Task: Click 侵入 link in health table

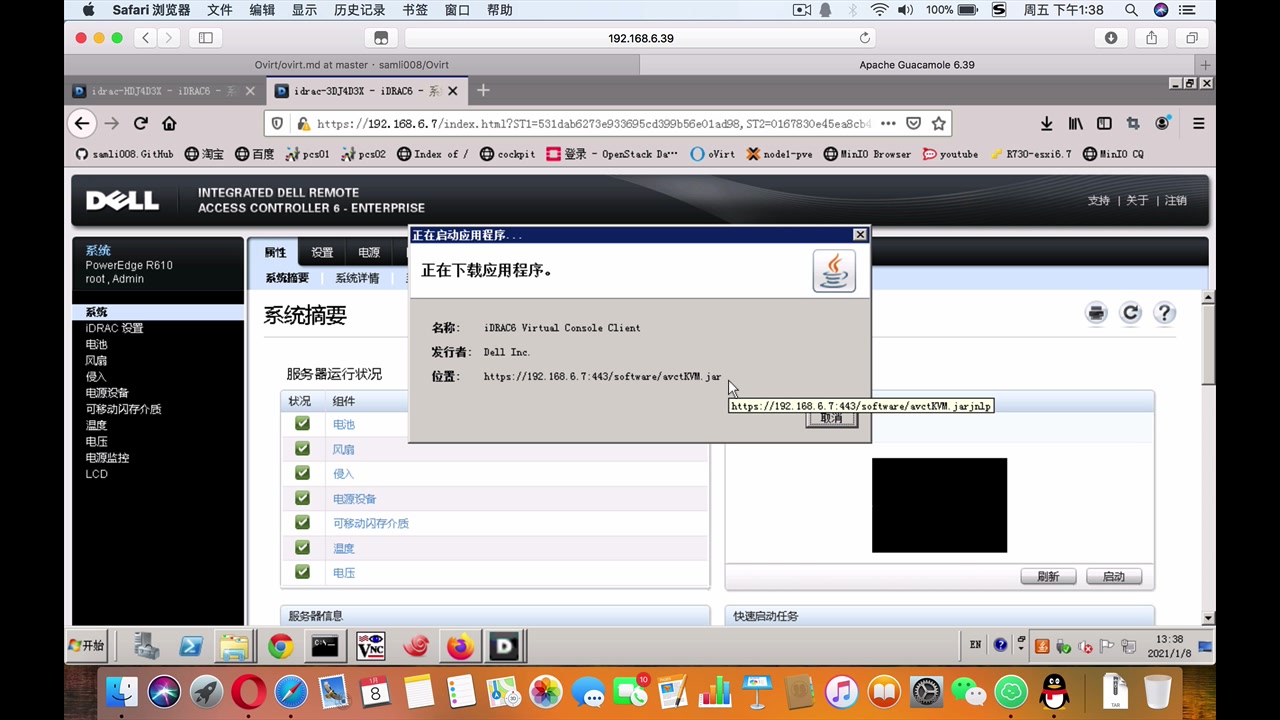Action: 343,474
